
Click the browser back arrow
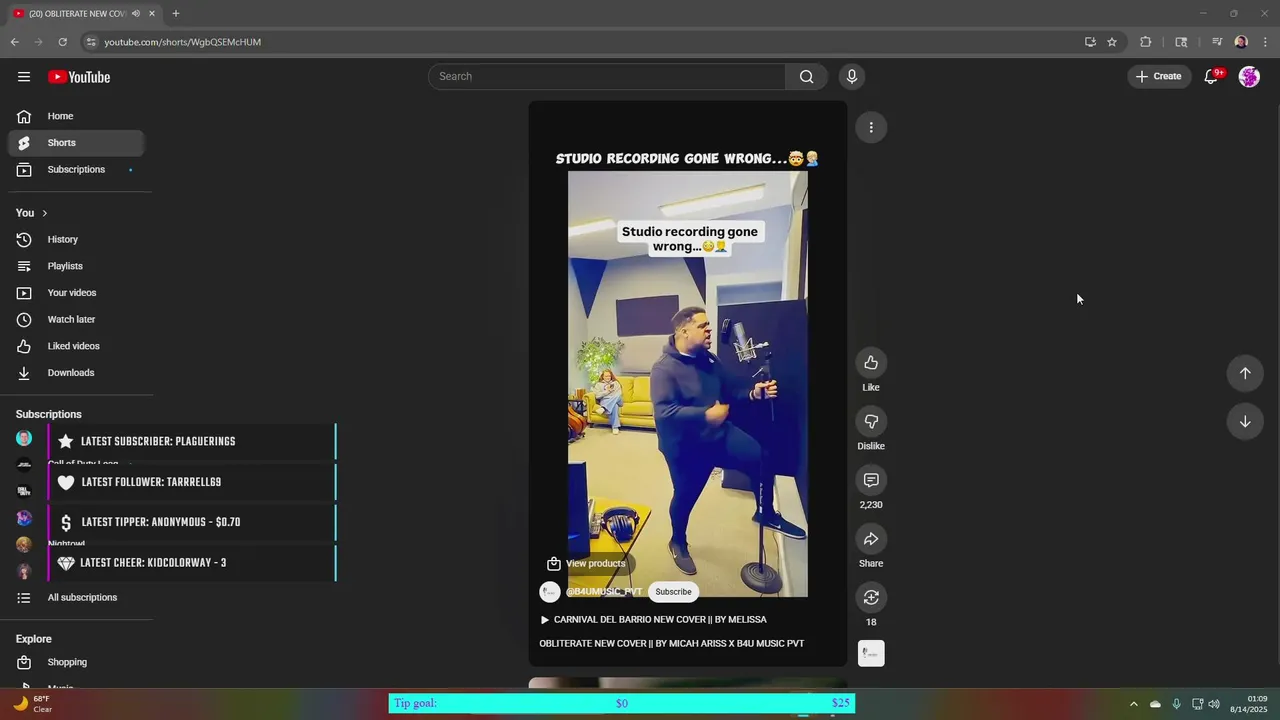(x=14, y=42)
